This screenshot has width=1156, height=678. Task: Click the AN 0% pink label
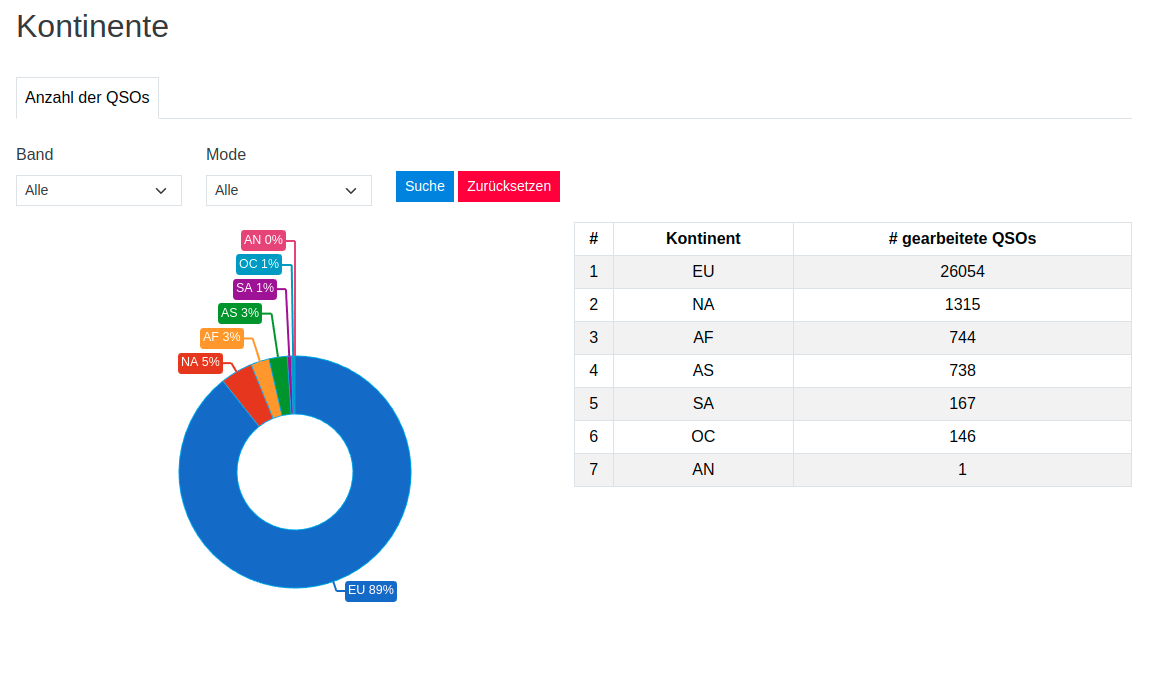coord(263,240)
